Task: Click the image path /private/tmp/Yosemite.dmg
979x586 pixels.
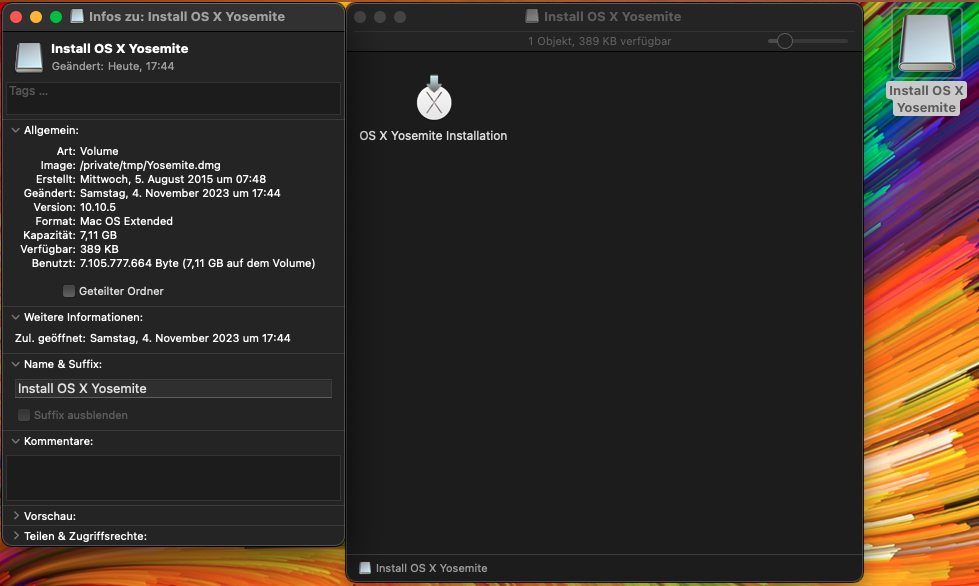Action: point(150,165)
